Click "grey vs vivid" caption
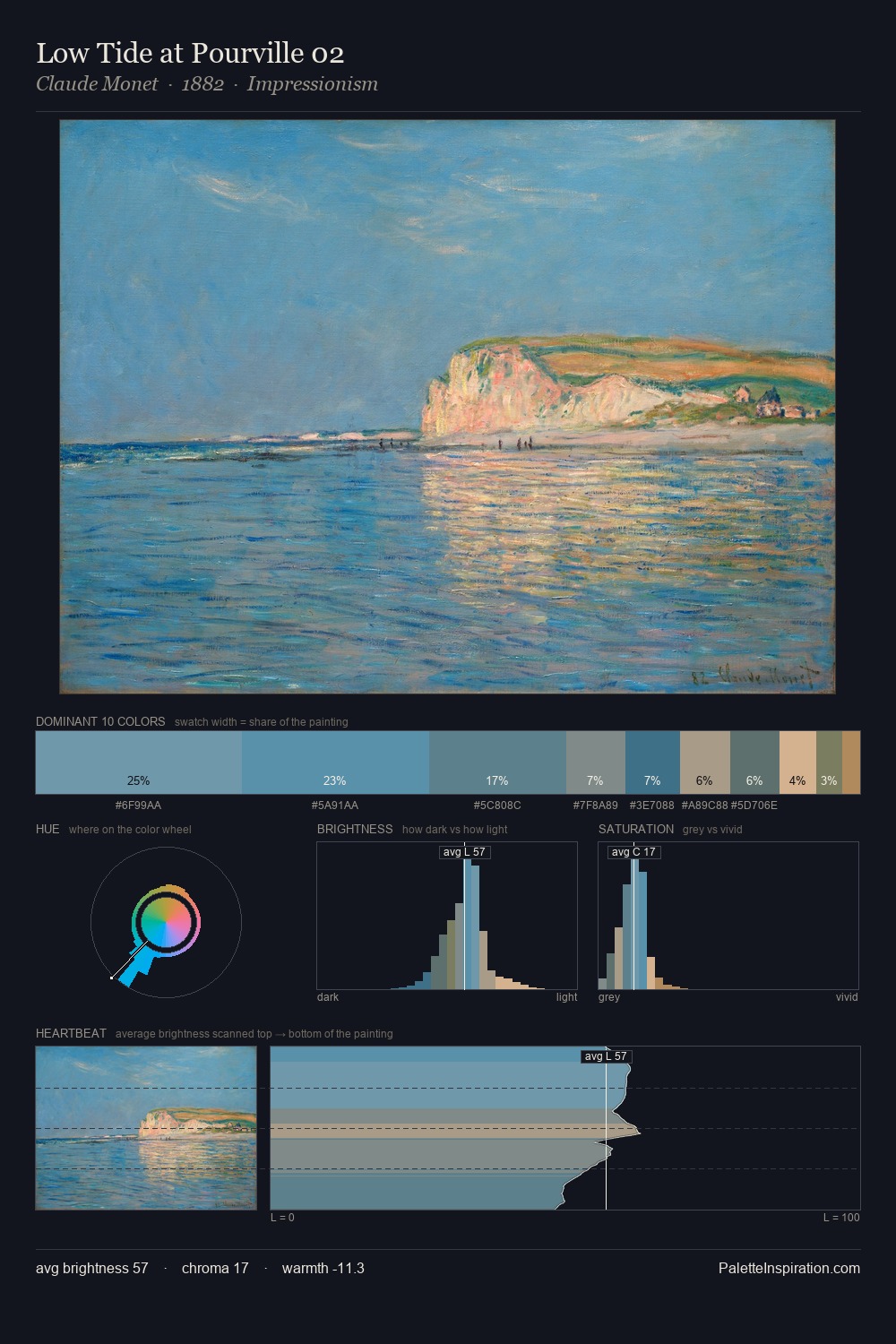Viewport: 896px width, 1344px height. 712,830
